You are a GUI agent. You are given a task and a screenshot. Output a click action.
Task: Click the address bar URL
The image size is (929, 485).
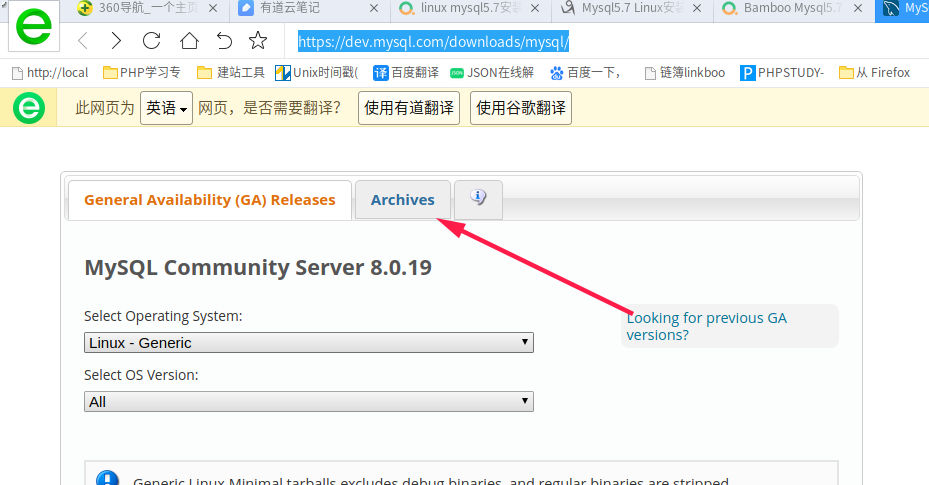coord(433,41)
